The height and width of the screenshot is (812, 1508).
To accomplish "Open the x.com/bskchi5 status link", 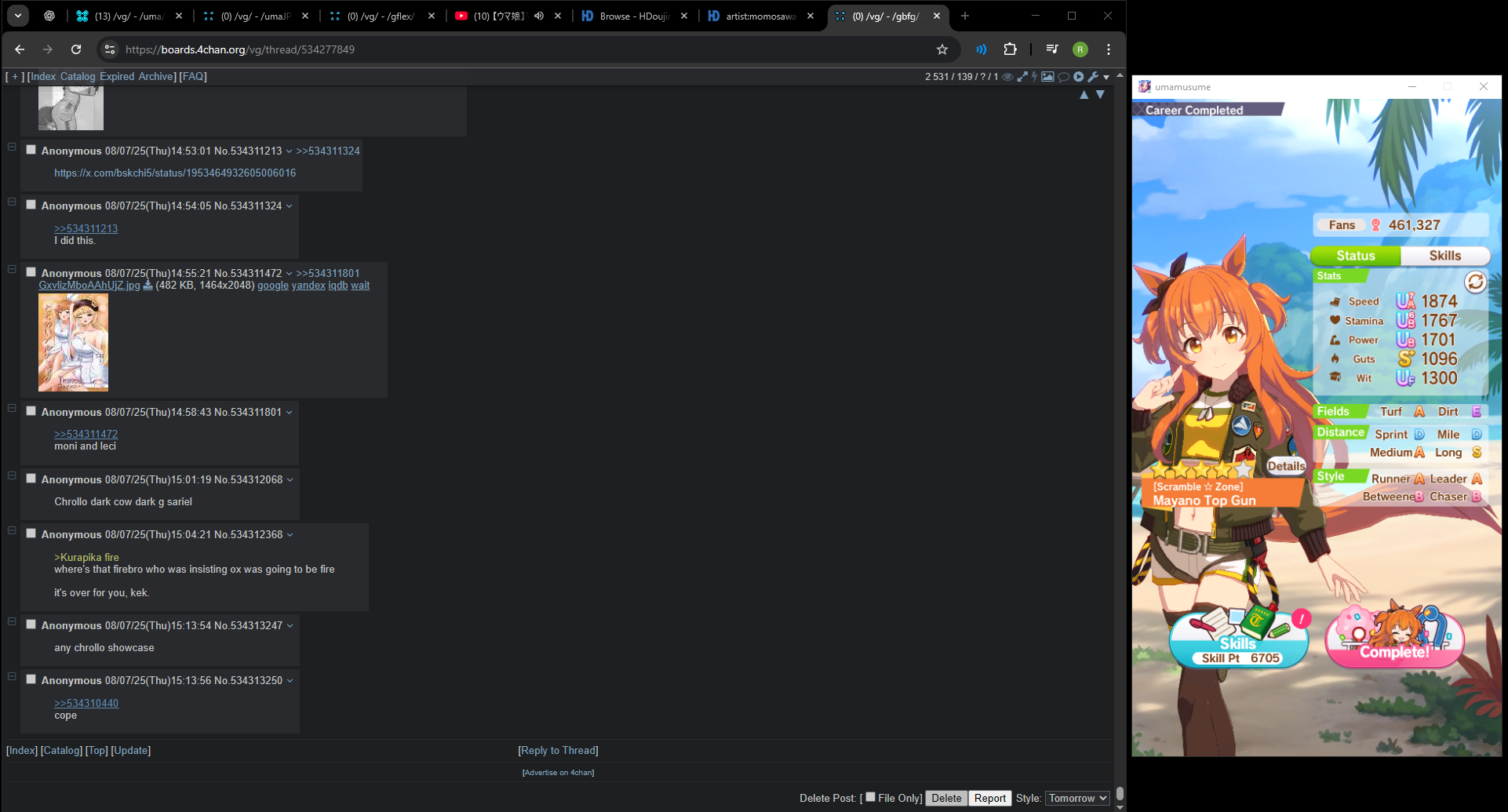I will point(175,173).
